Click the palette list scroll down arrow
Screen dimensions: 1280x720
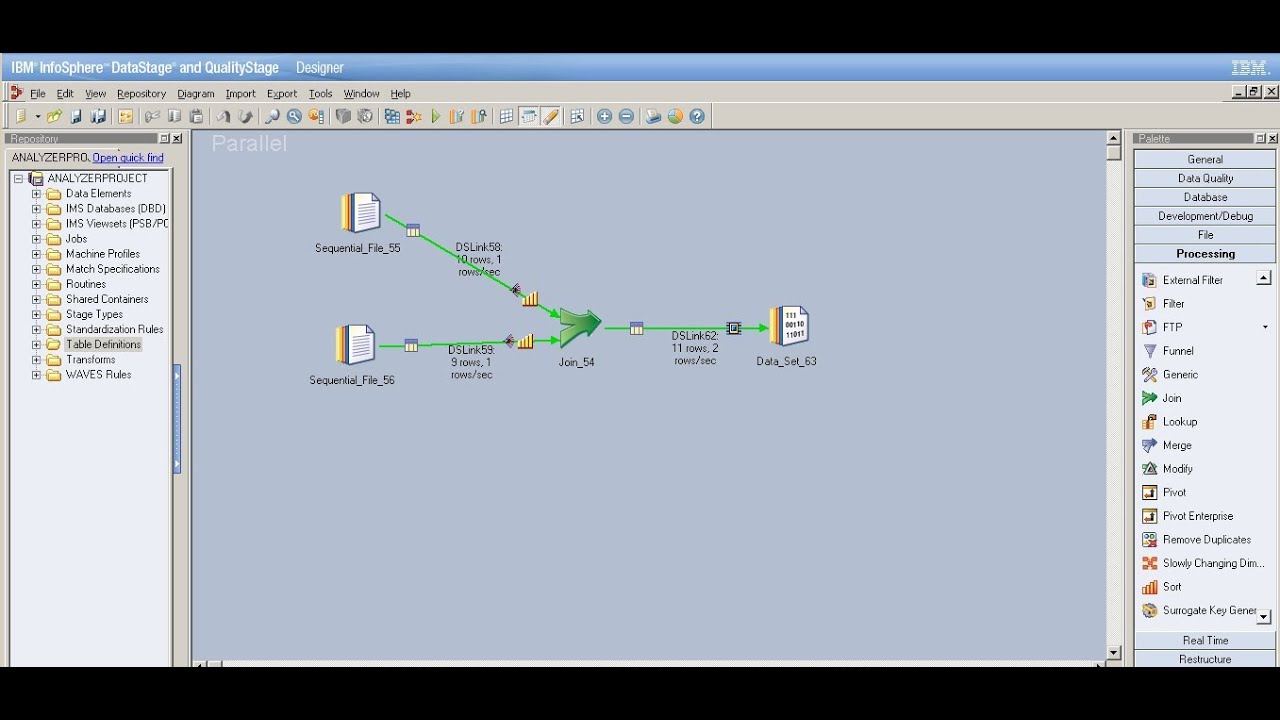click(x=1264, y=618)
